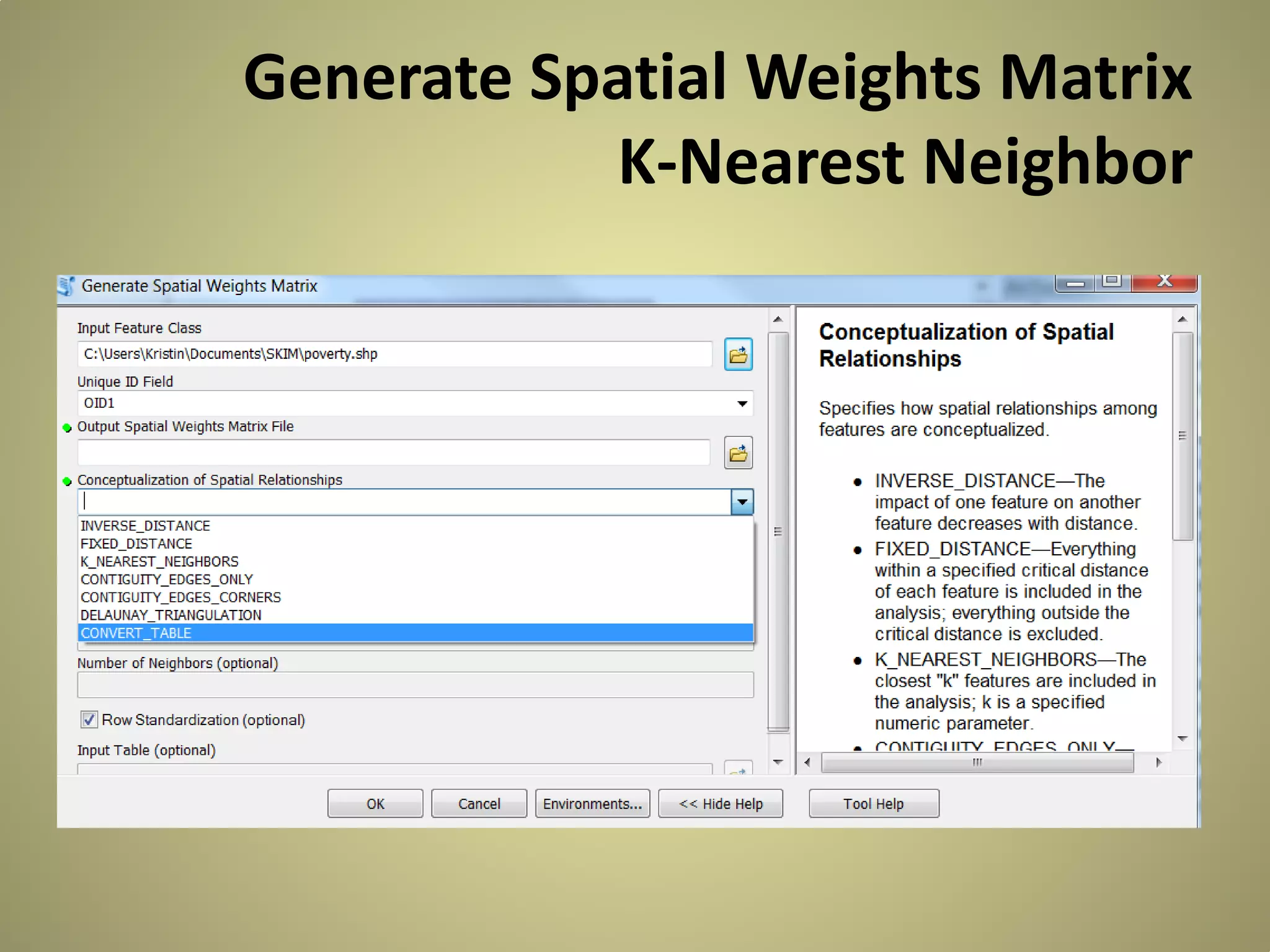The height and width of the screenshot is (952, 1270).
Task: Select the highlighted CONVERT_TABLE option
Action: click(415, 633)
